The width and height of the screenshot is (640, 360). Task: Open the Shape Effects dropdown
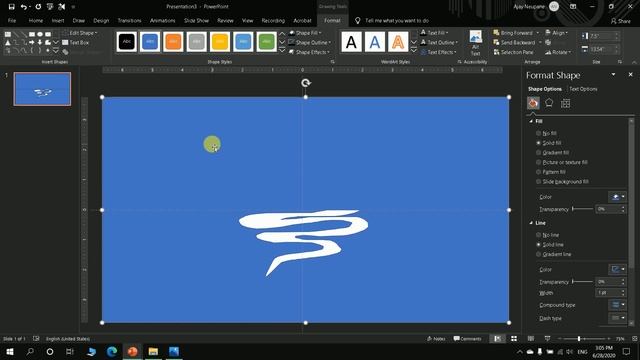(309, 52)
